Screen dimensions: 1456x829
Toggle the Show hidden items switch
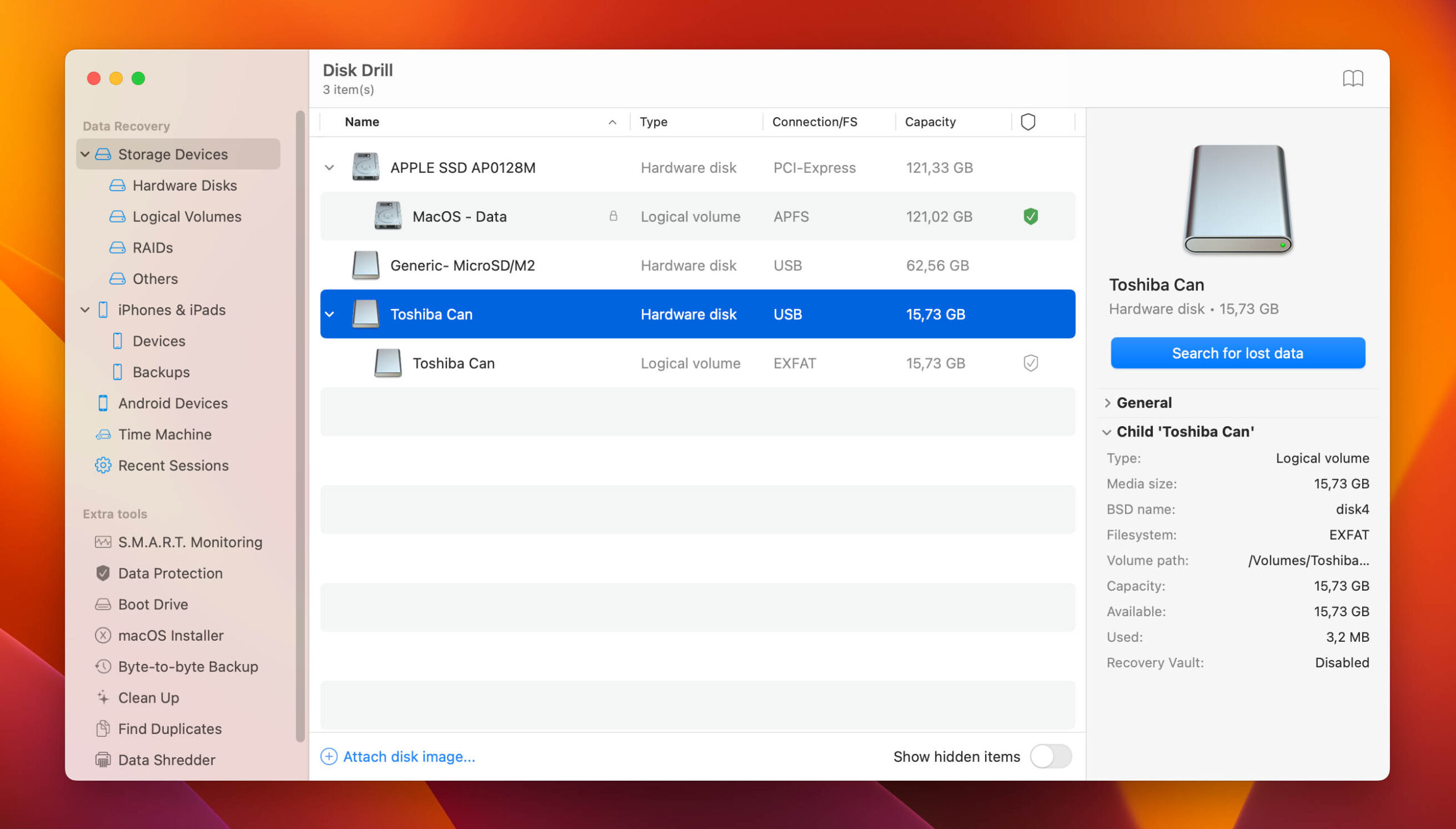coord(1051,757)
